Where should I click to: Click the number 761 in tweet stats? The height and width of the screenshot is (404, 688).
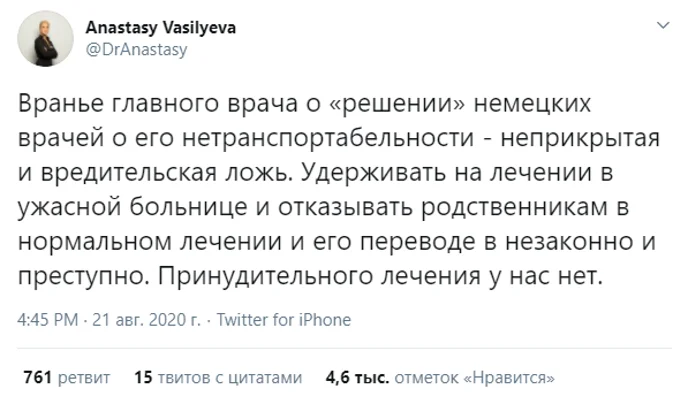36,378
